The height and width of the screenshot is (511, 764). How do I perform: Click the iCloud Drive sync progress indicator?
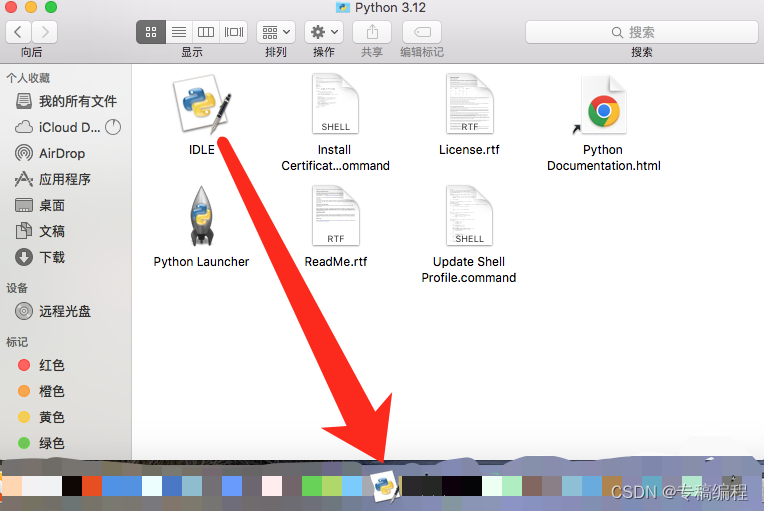point(113,128)
